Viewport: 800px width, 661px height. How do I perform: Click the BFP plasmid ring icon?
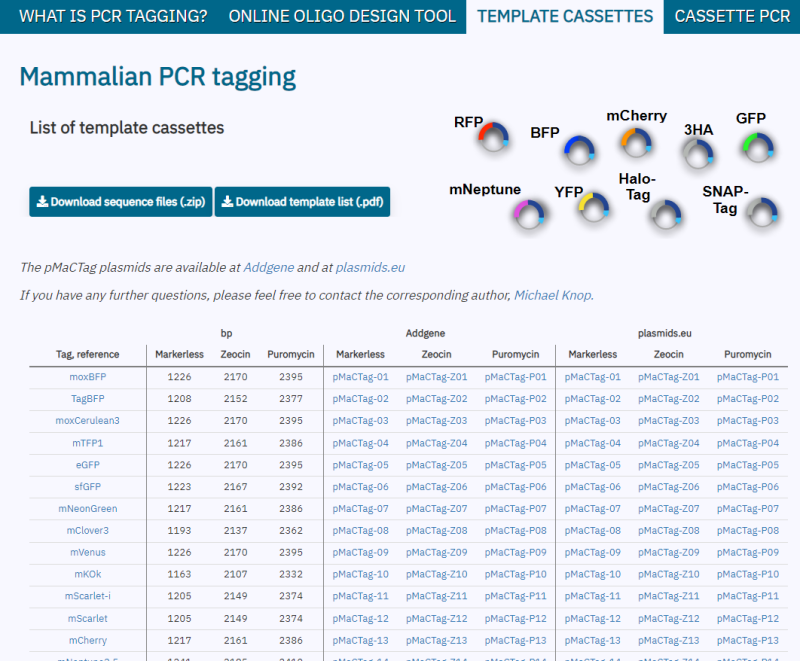coord(579,150)
